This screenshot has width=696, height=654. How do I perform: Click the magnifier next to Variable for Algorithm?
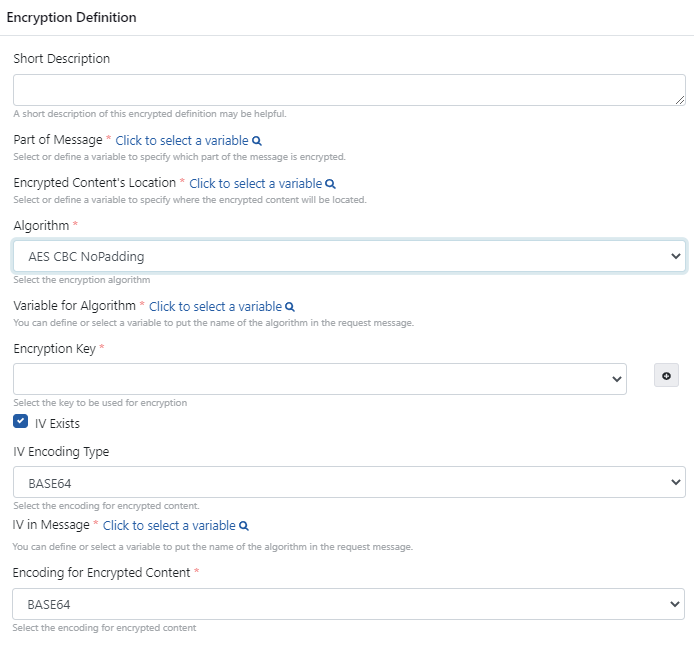point(290,307)
